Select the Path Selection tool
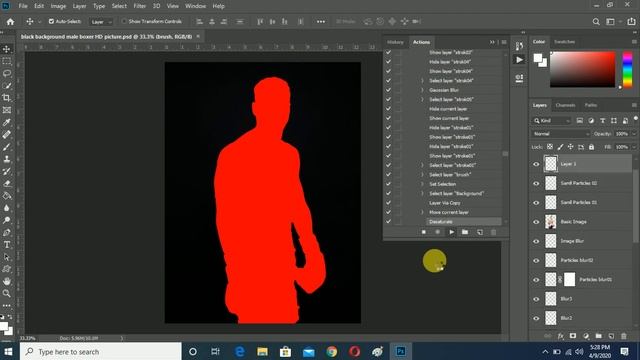Viewport: 640px width, 360px height. click(x=7, y=257)
